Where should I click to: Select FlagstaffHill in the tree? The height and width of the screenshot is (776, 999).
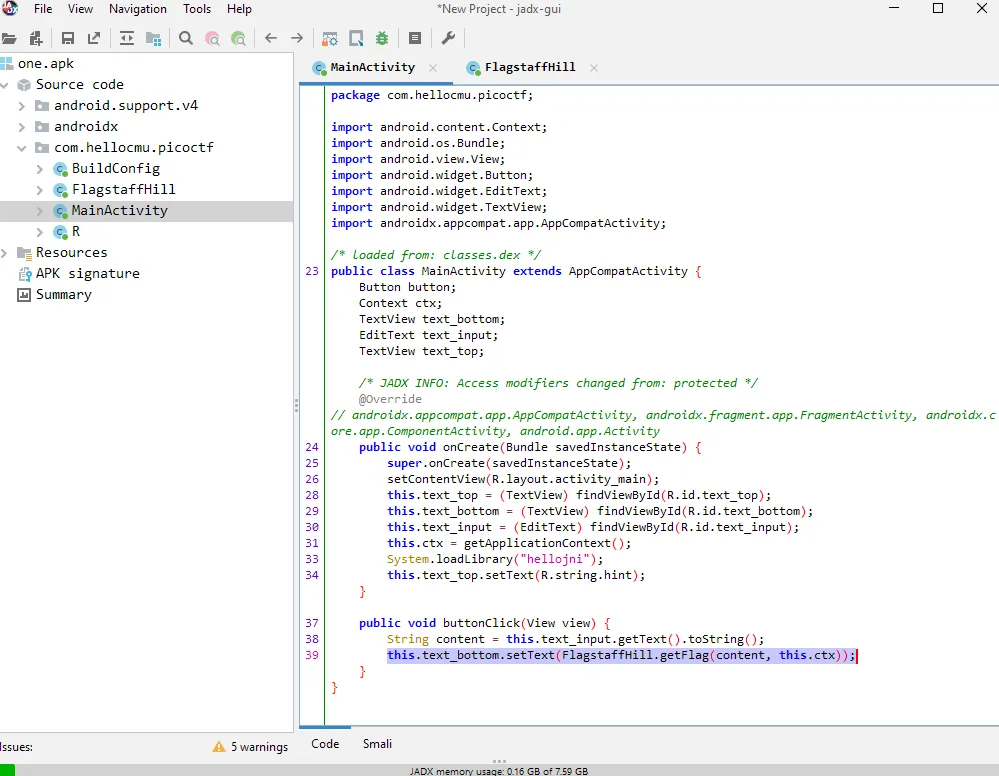pyautogui.click(x=124, y=190)
